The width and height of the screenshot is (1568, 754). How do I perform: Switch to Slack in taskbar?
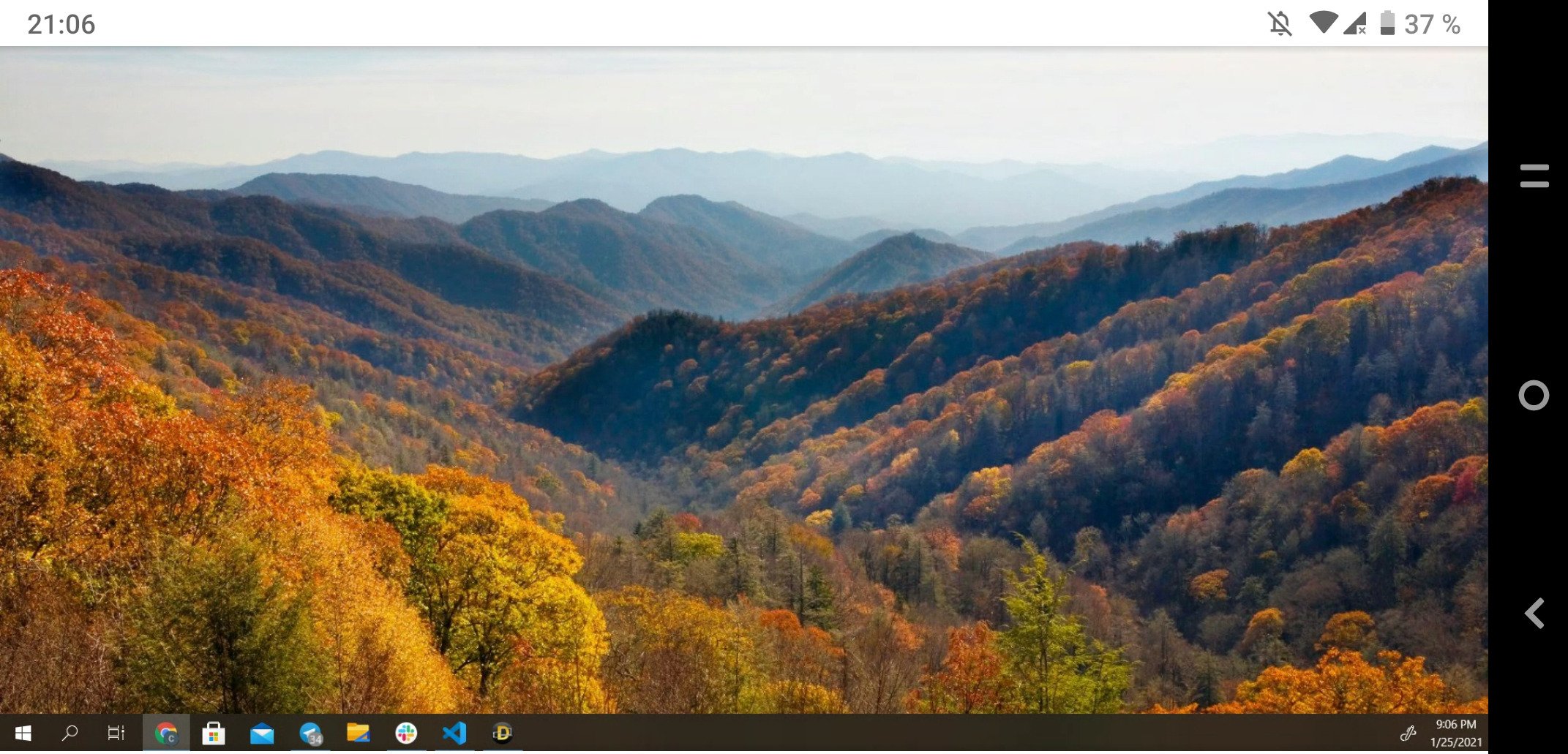406,733
